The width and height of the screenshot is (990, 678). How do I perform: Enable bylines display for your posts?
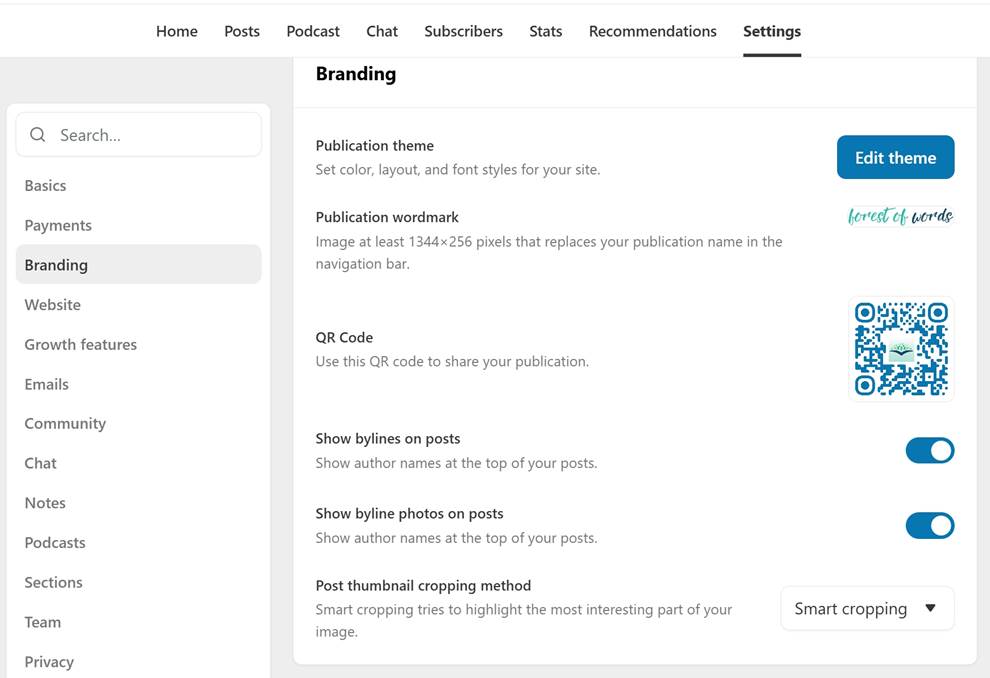point(930,450)
